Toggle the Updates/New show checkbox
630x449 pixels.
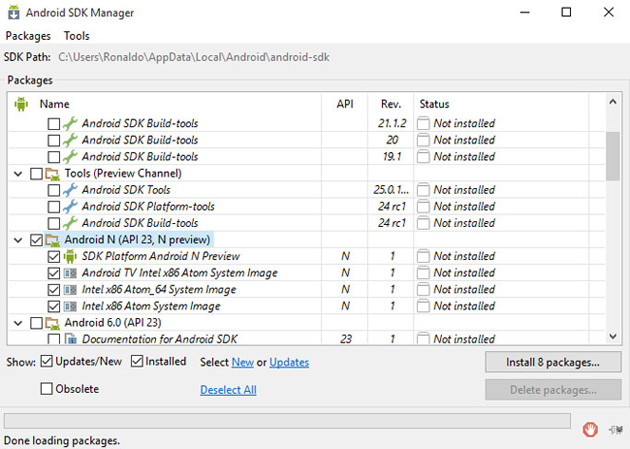pyautogui.click(x=47, y=362)
